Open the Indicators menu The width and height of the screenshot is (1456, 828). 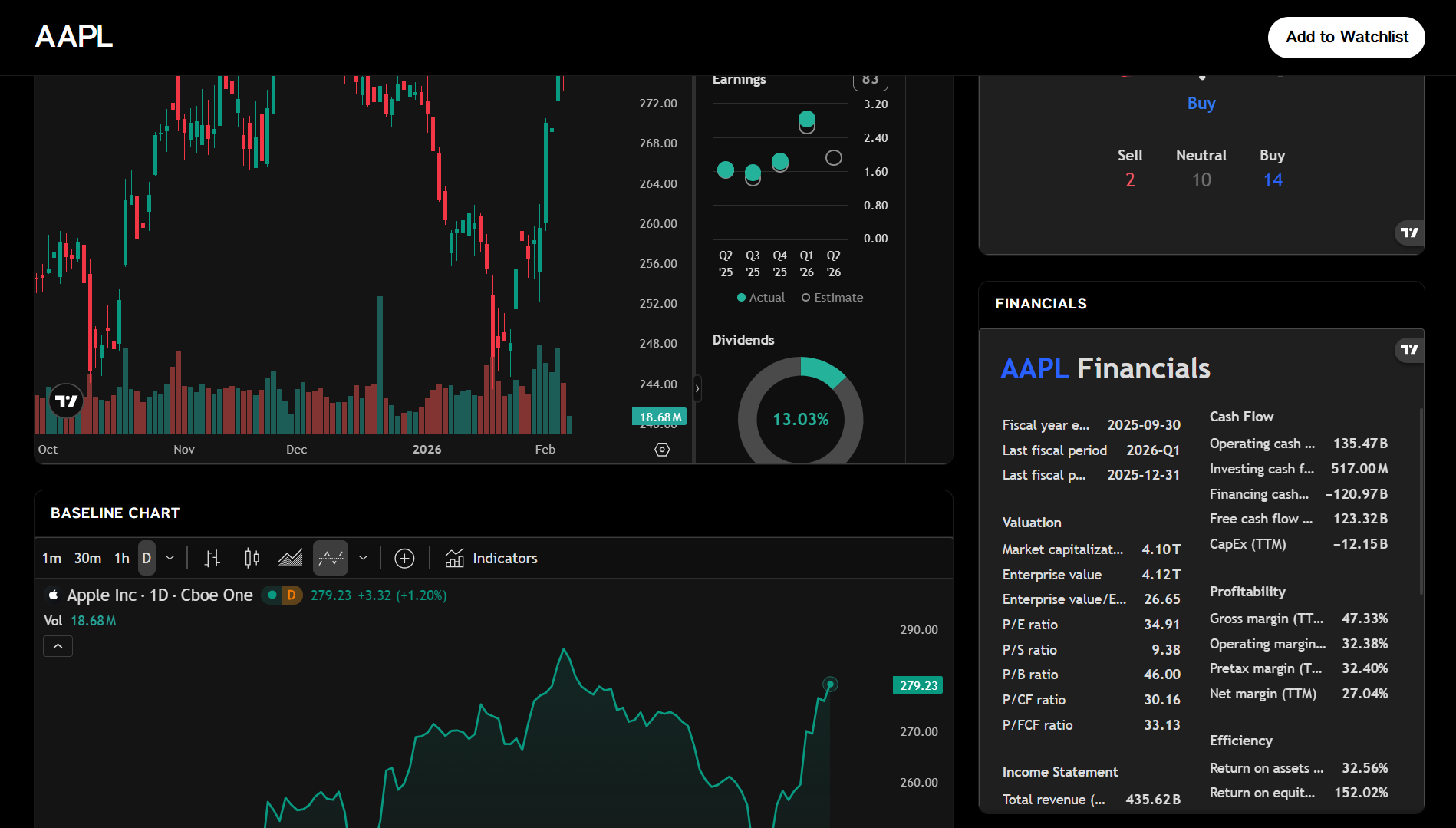(492, 559)
